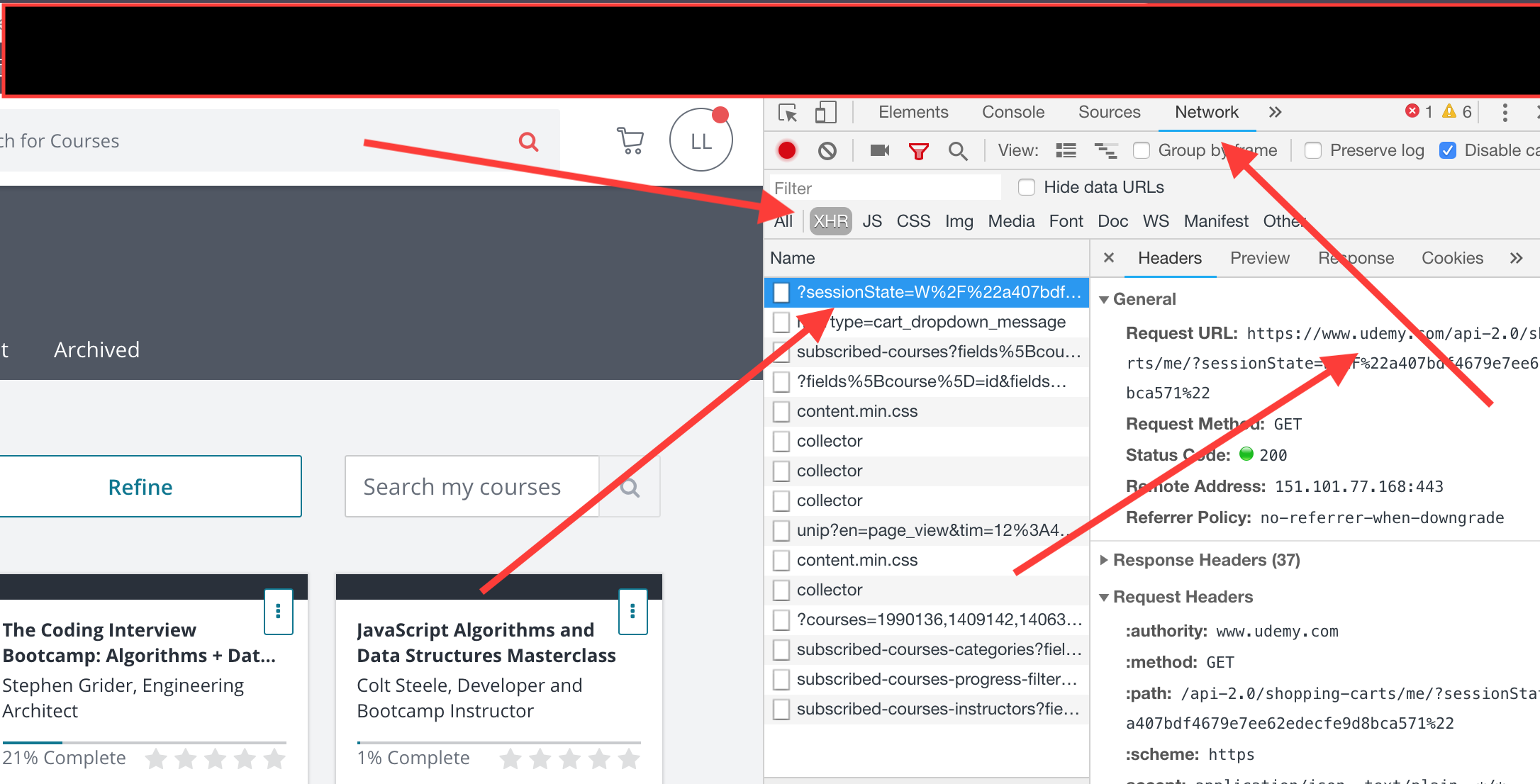Open the network search magnifier

(x=958, y=150)
